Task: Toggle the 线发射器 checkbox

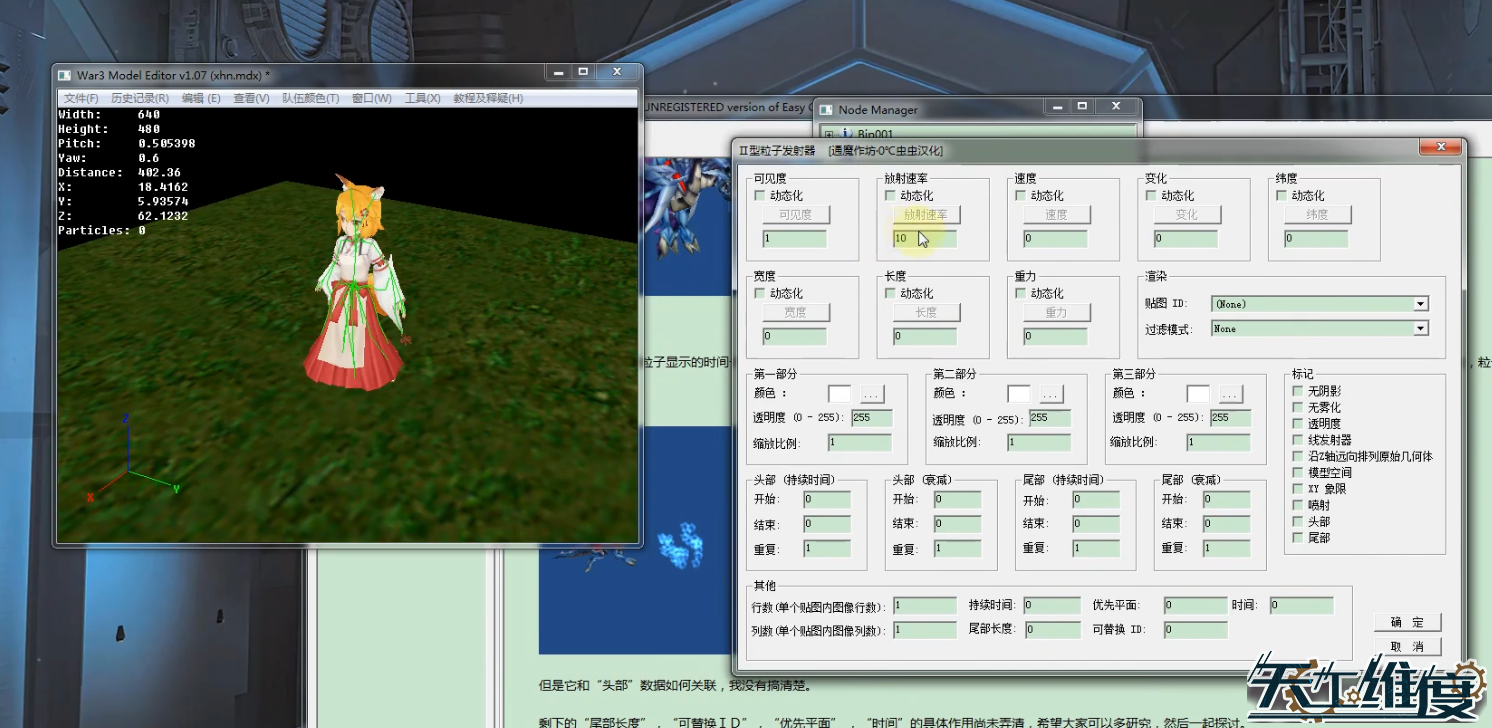Action: (1298, 440)
